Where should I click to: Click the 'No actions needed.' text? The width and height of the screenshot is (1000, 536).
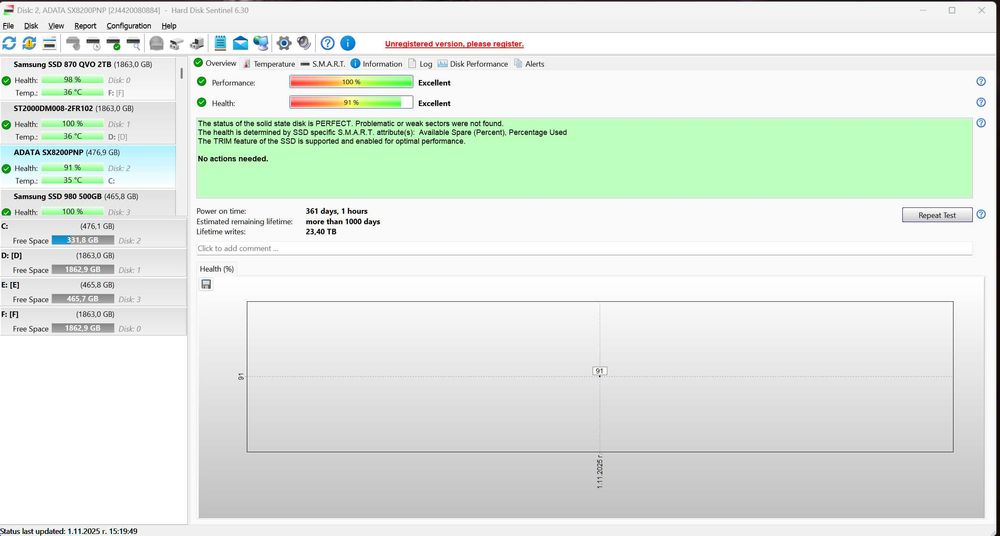[233, 159]
